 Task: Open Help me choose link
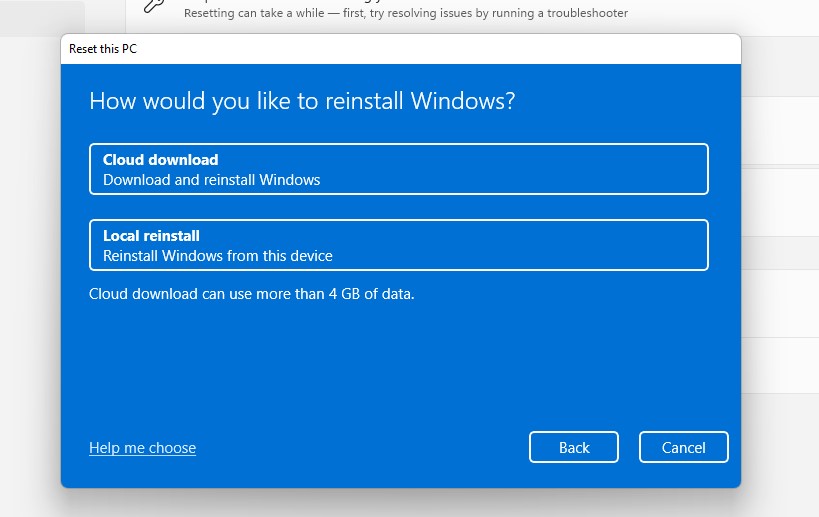143,448
